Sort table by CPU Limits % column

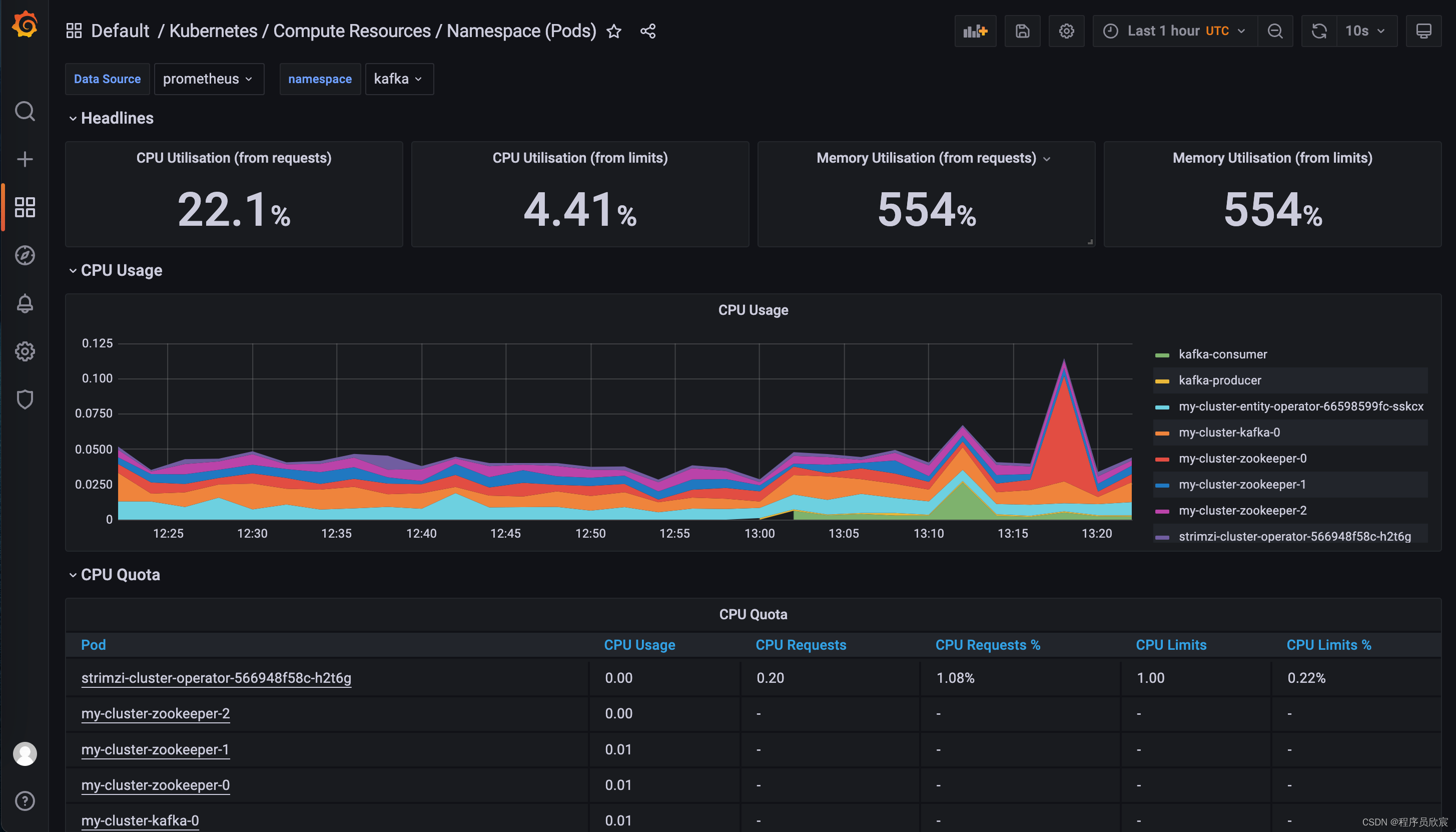pos(1328,645)
